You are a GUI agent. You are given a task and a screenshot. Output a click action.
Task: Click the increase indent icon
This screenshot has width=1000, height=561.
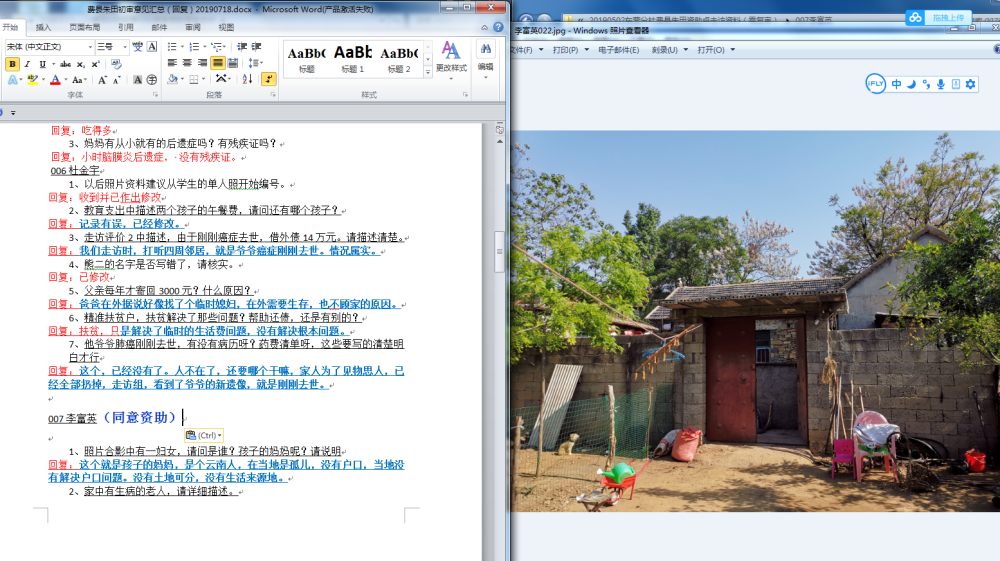pyautogui.click(x=256, y=47)
